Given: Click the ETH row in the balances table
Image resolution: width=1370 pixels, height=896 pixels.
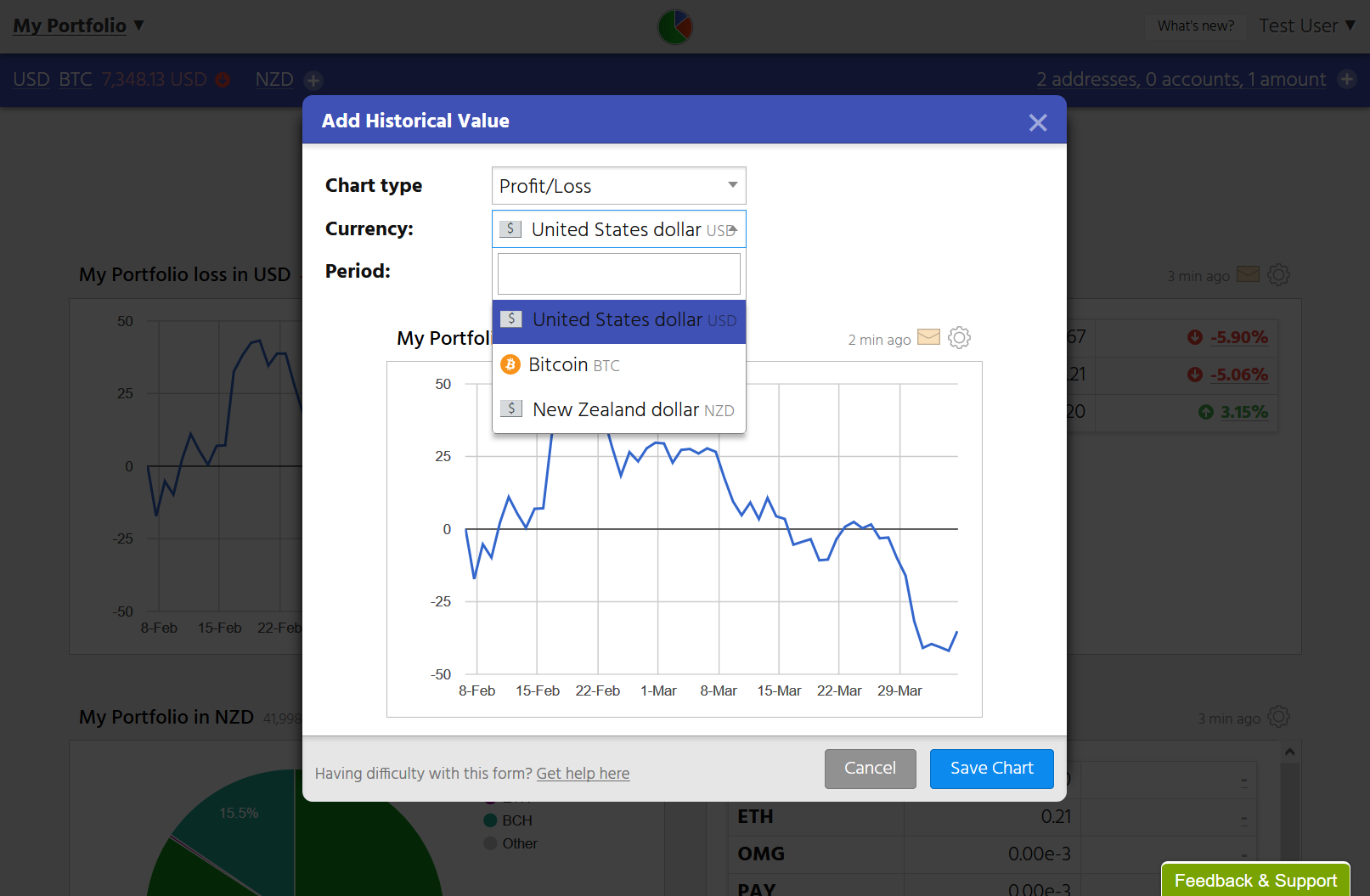Looking at the screenshot, I should pos(992,817).
